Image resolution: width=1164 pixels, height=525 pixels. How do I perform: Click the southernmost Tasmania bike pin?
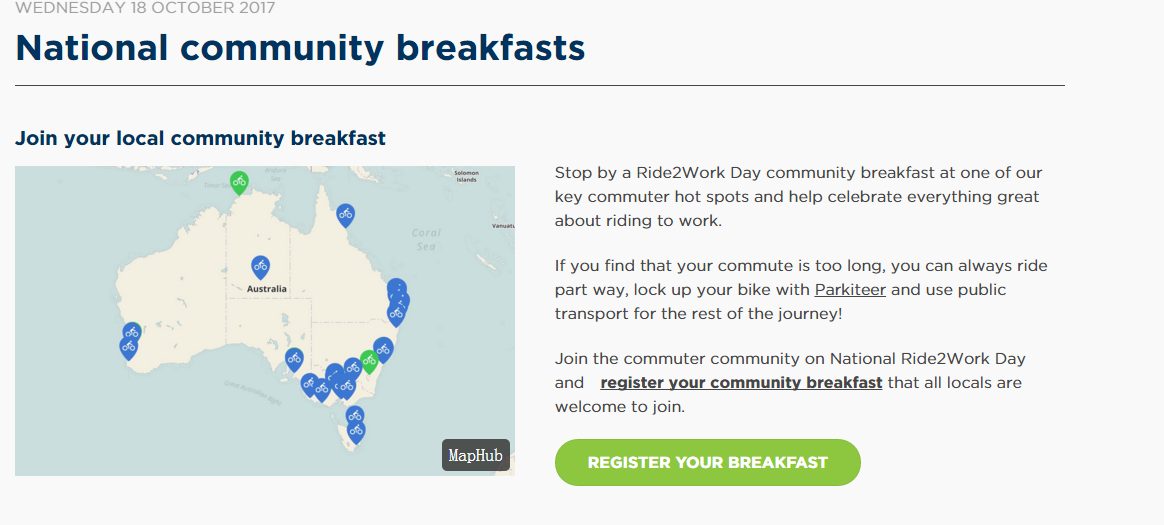pos(356,431)
